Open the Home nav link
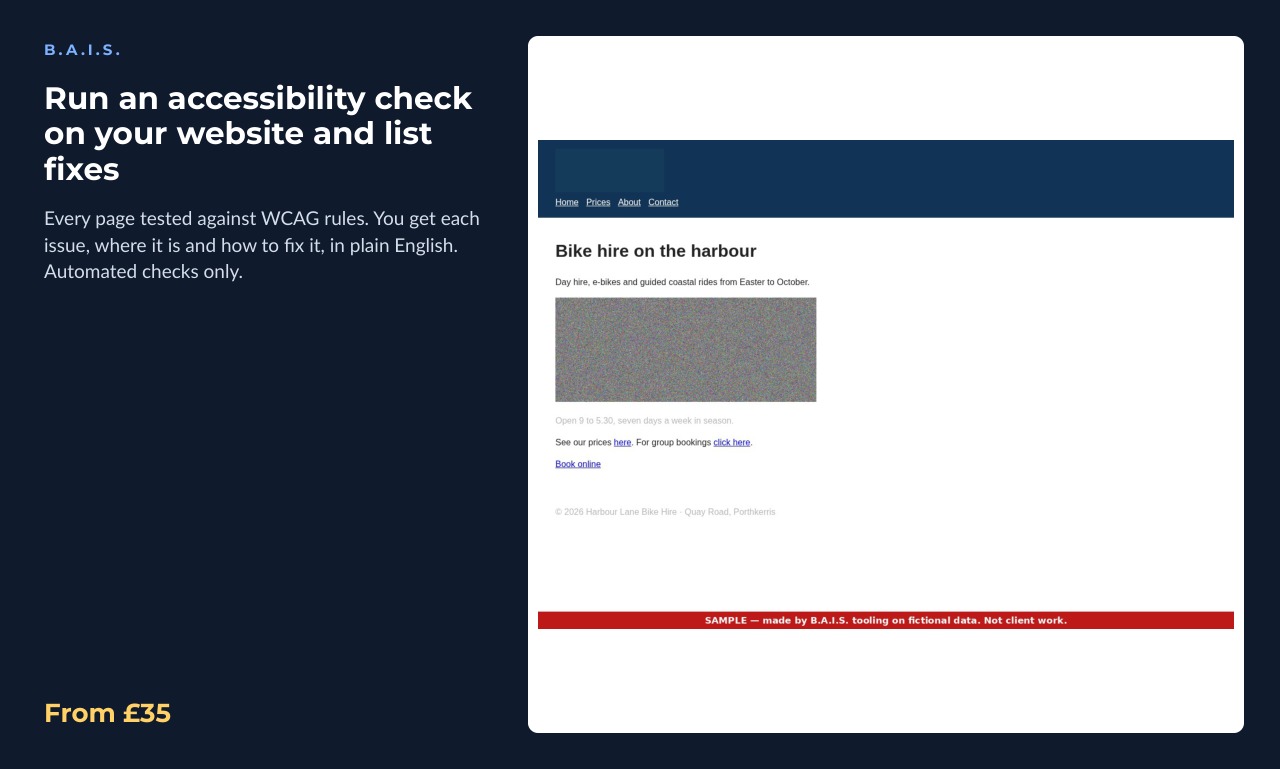This screenshot has height=769, width=1280. (x=567, y=202)
